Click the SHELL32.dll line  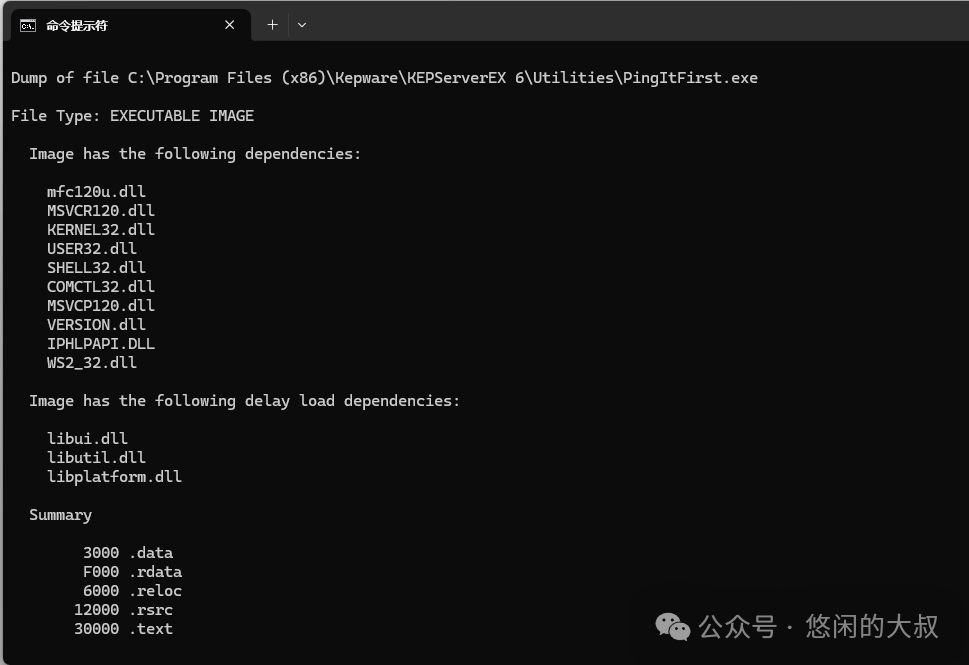96,268
